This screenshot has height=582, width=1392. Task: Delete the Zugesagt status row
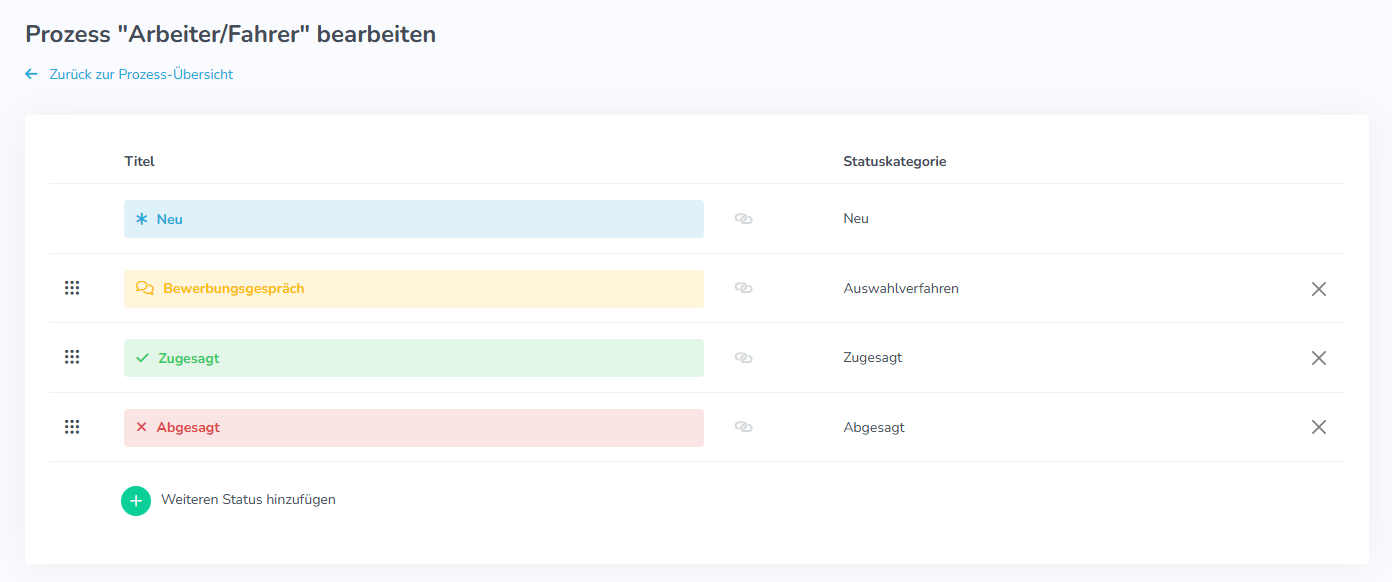click(x=1319, y=358)
